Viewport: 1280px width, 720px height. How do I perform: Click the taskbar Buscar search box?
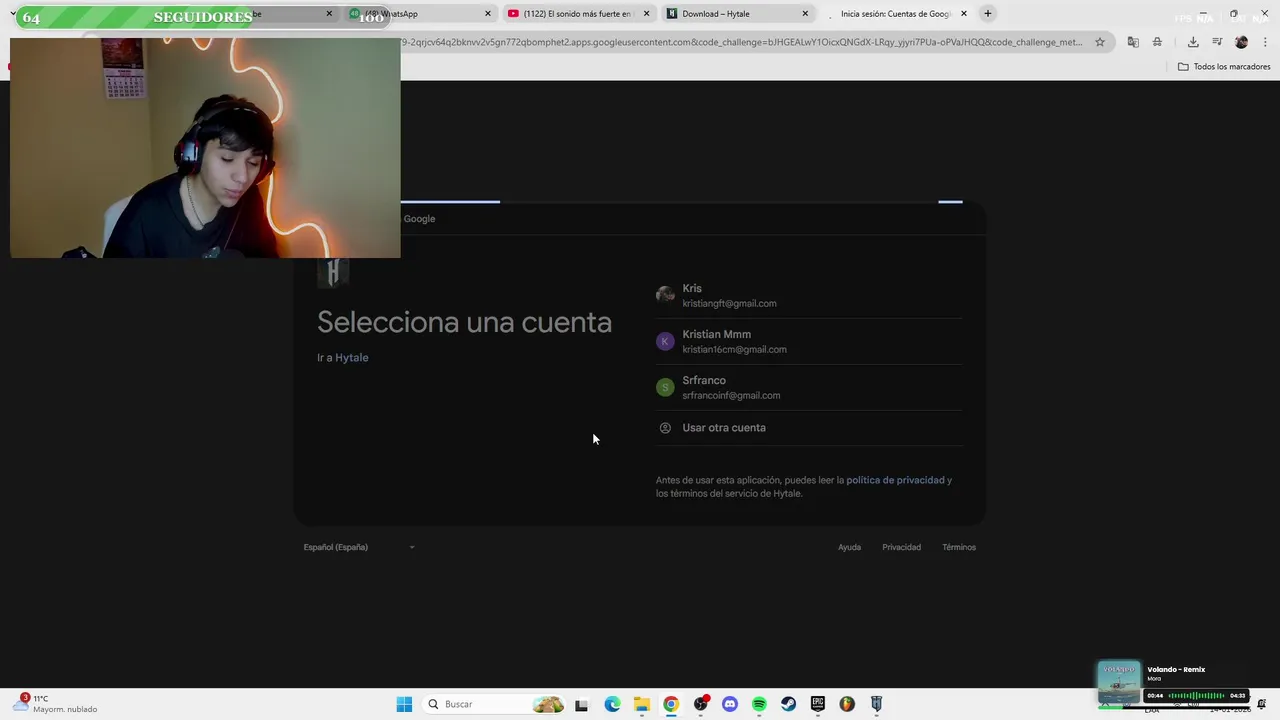point(495,704)
